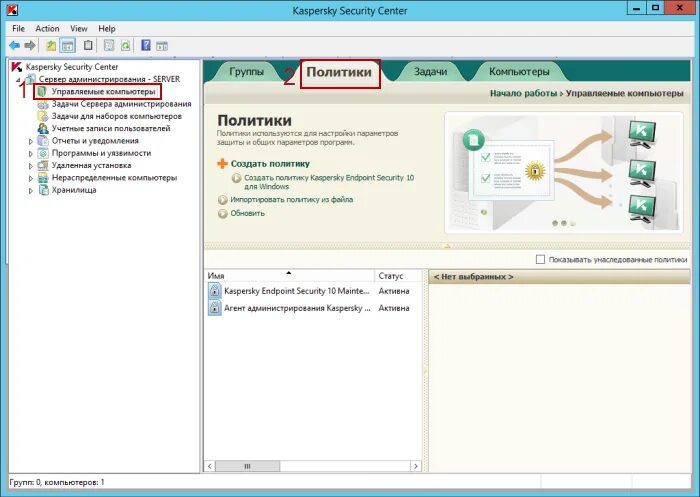Click the horizontal scrollbar thumb in the policy list
Viewport: 700px width, 497px height.
tap(247, 466)
